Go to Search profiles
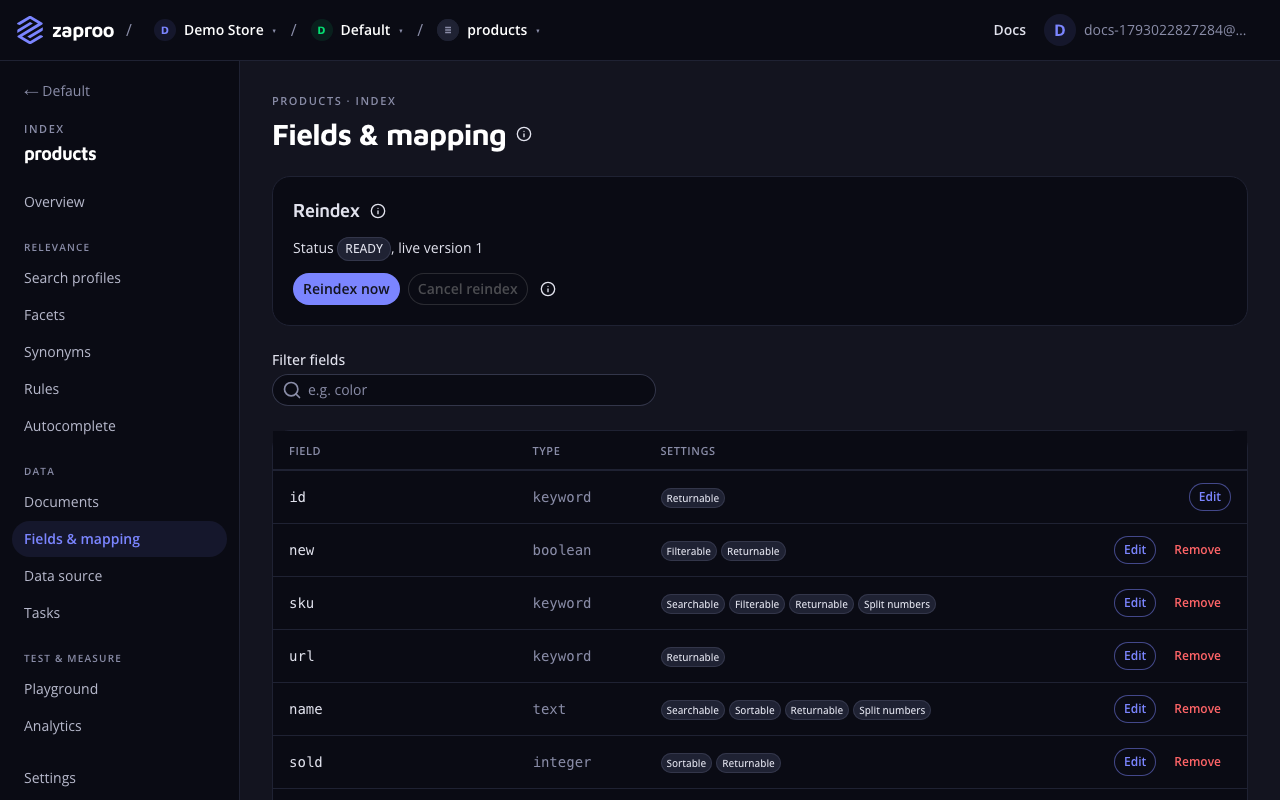The width and height of the screenshot is (1280, 800). [x=119, y=278]
